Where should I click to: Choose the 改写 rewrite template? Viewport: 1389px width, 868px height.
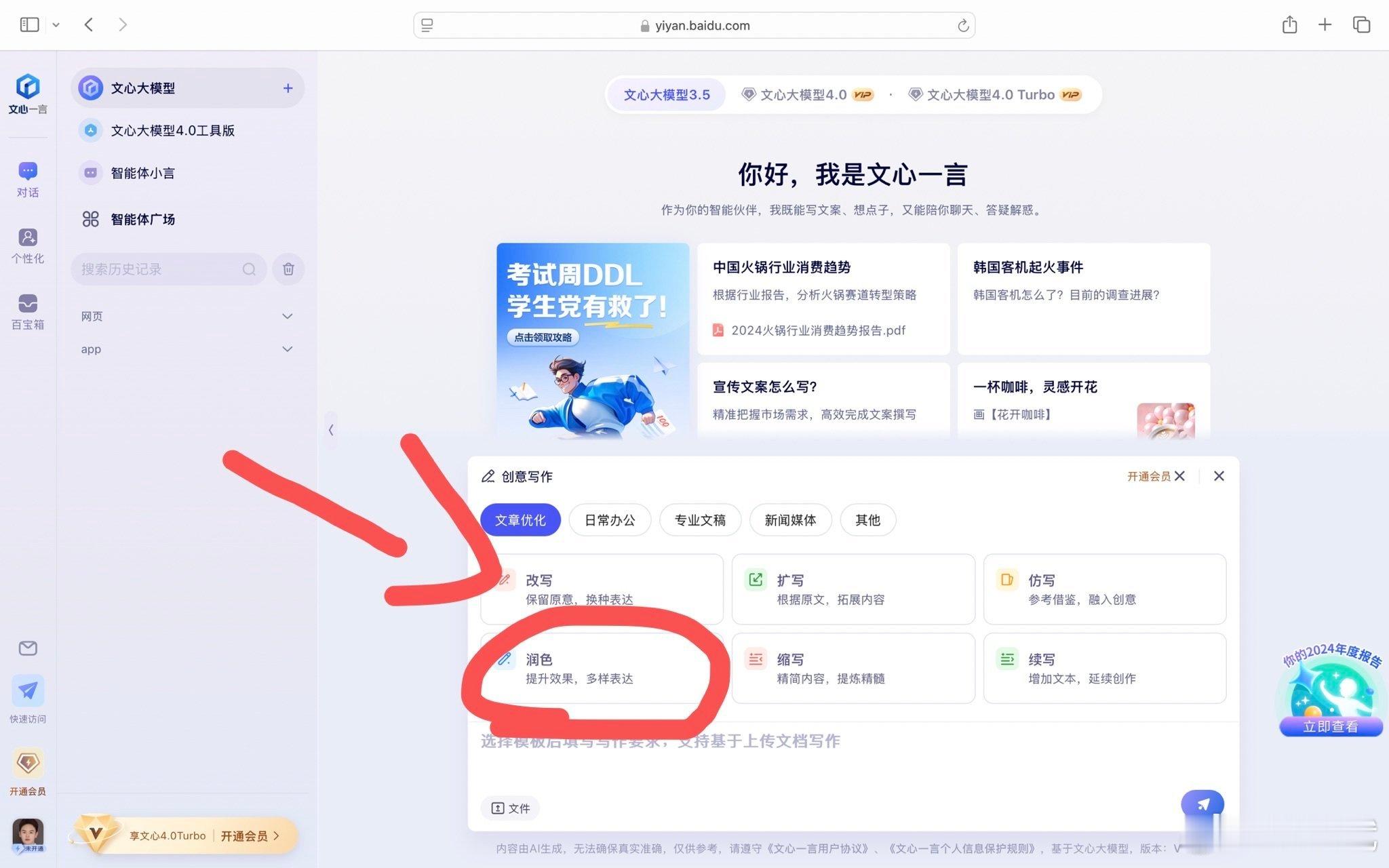602,589
